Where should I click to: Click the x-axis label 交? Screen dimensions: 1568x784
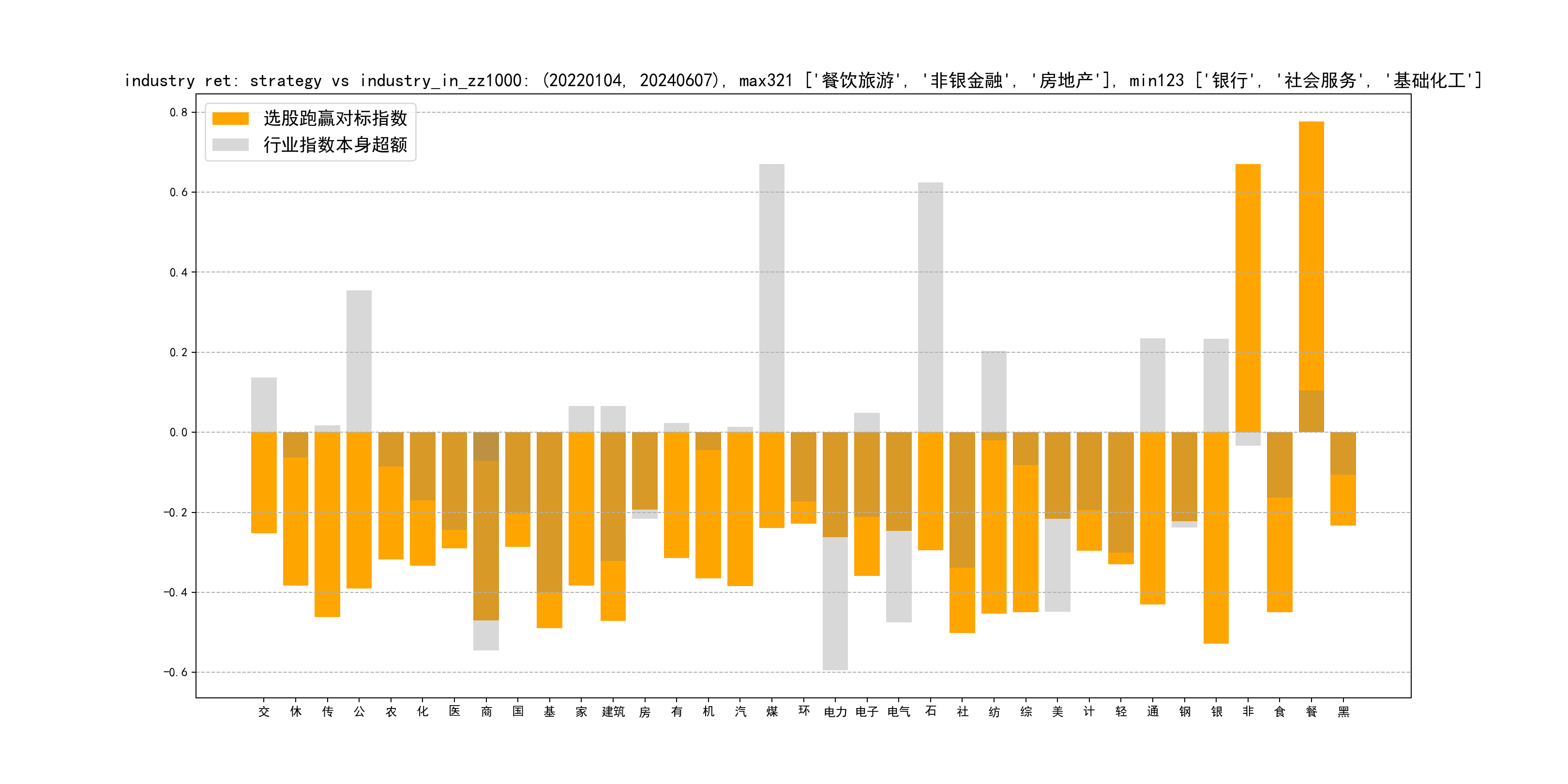pyautogui.click(x=264, y=711)
